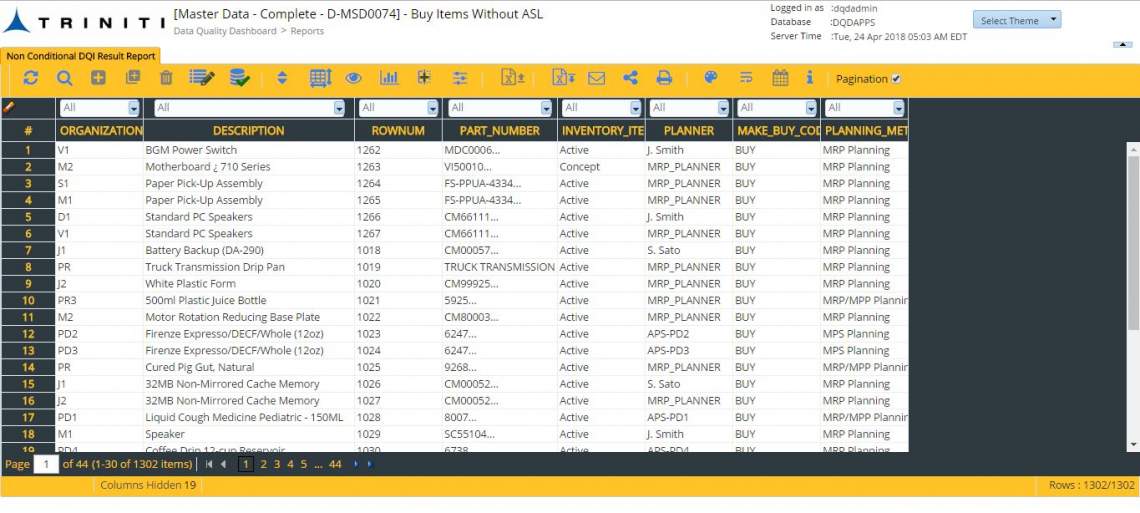Click the share icon
This screenshot has height=513, width=1140.
coord(630,78)
